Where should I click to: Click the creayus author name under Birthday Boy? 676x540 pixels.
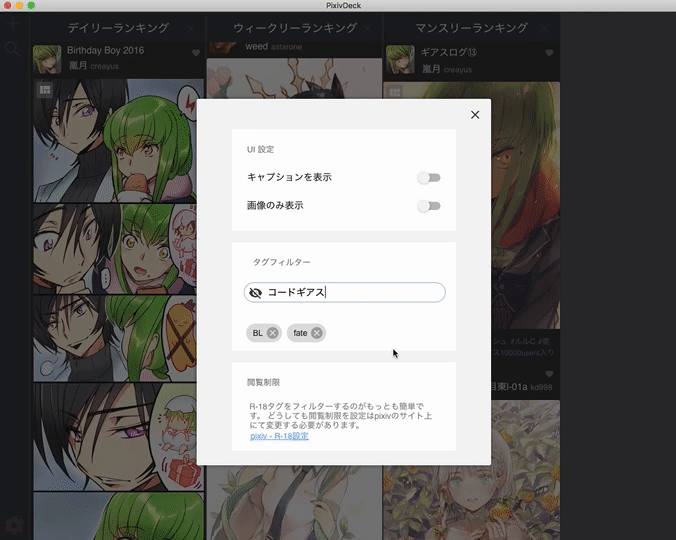point(104,66)
